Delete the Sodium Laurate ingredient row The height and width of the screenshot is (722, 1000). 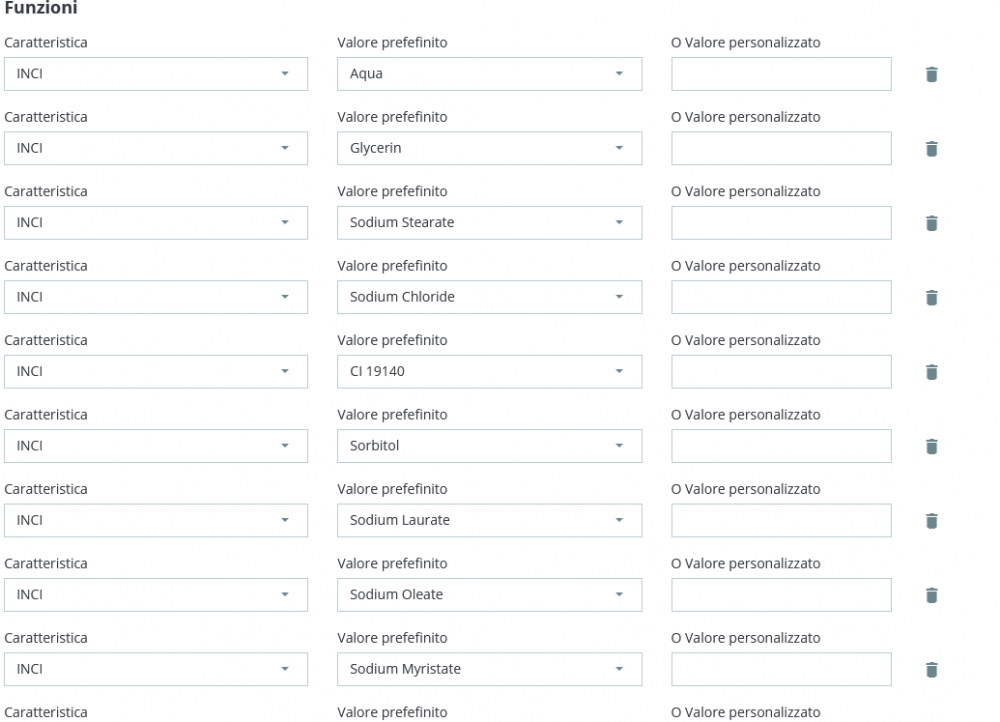click(x=930, y=520)
